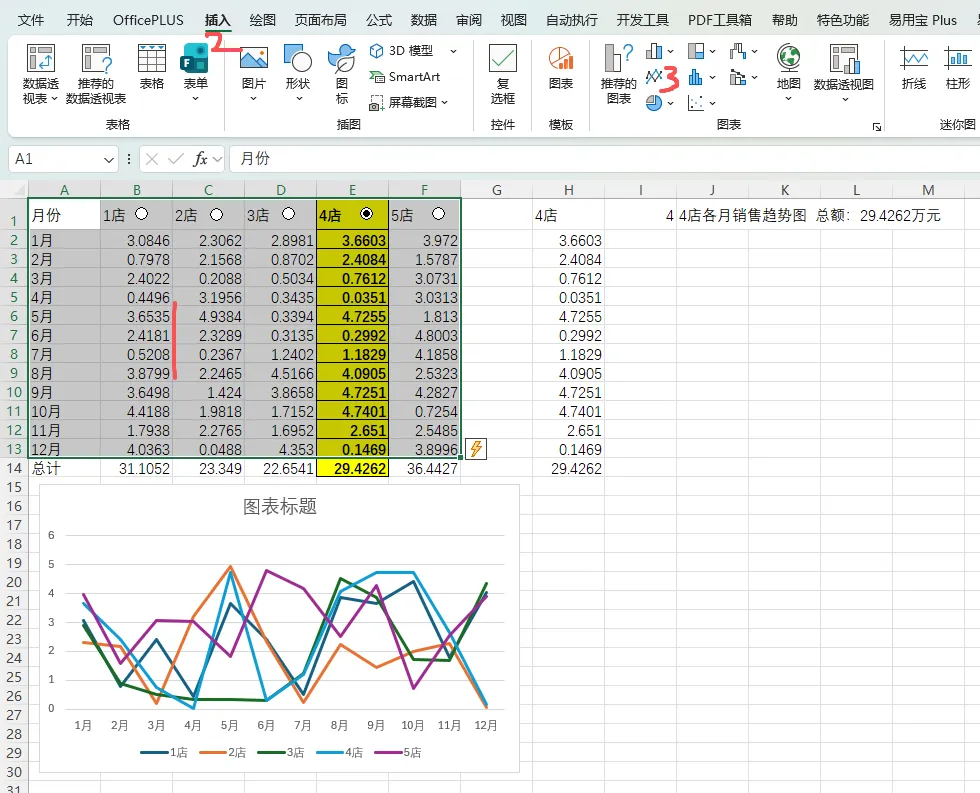Open Recommended PivotTables (推荐的数据透视表)
The height and width of the screenshot is (793, 980).
96,74
